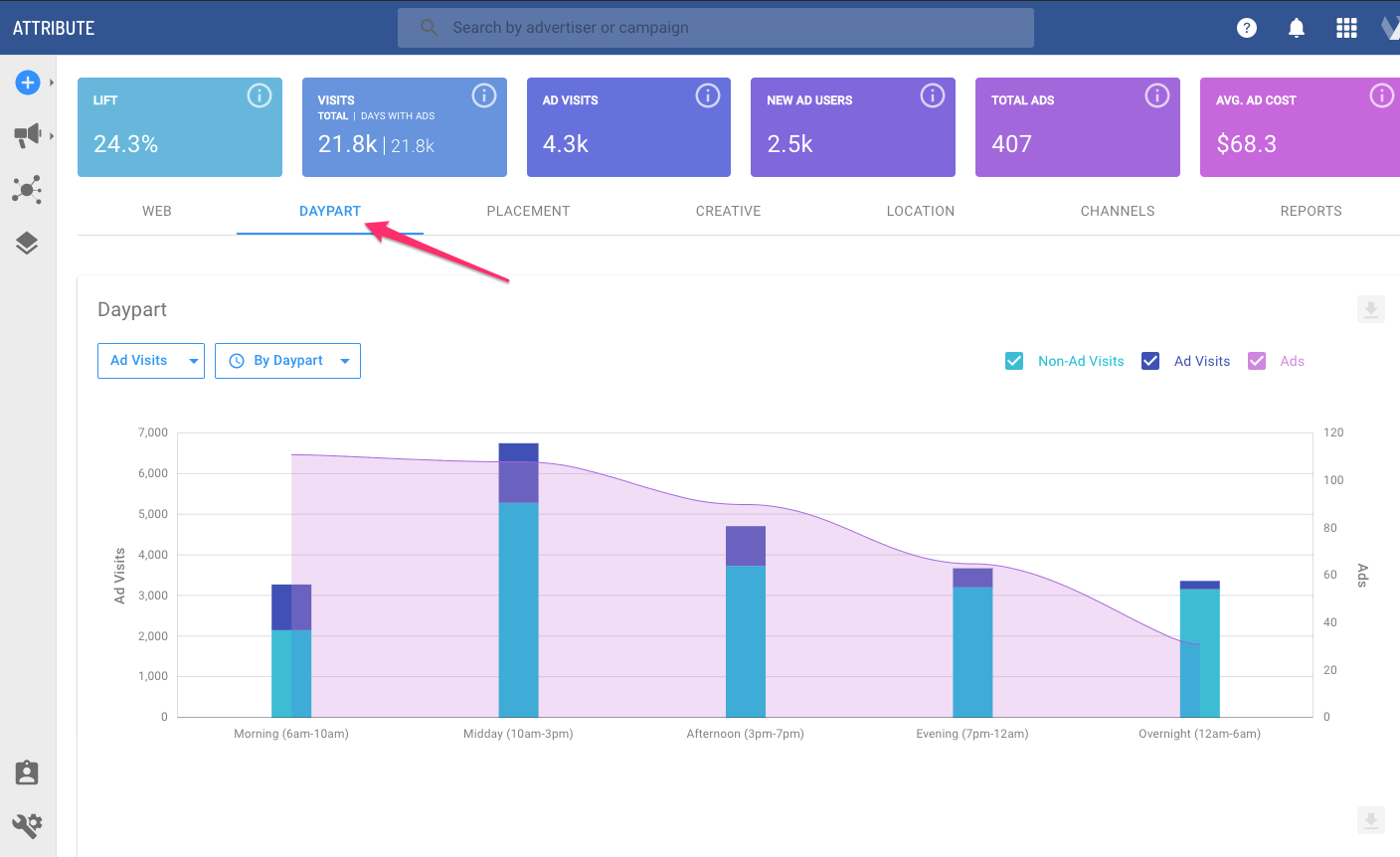The image size is (1400, 857).
Task: Expand the Ad Visits metric dropdown
Action: pos(151,361)
